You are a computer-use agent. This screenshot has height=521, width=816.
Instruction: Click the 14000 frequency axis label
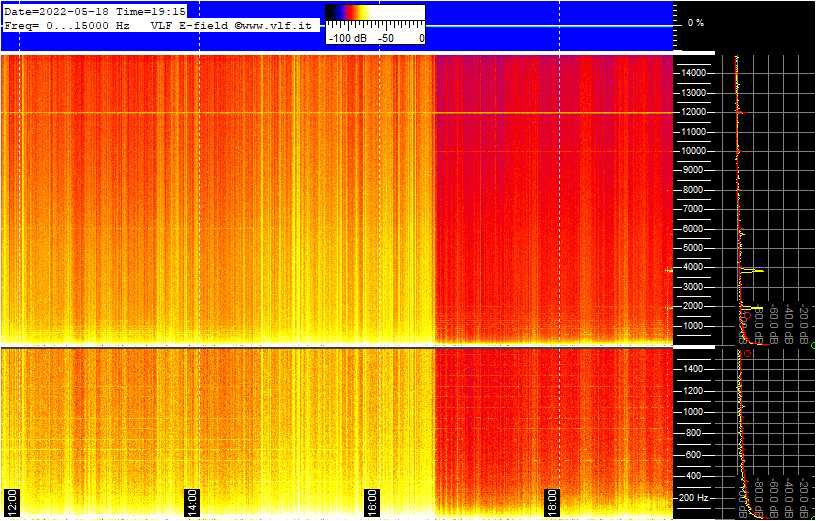693,73
